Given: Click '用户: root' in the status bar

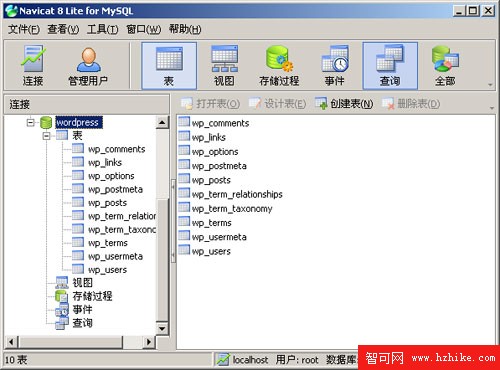Looking at the screenshot, I should (297, 360).
